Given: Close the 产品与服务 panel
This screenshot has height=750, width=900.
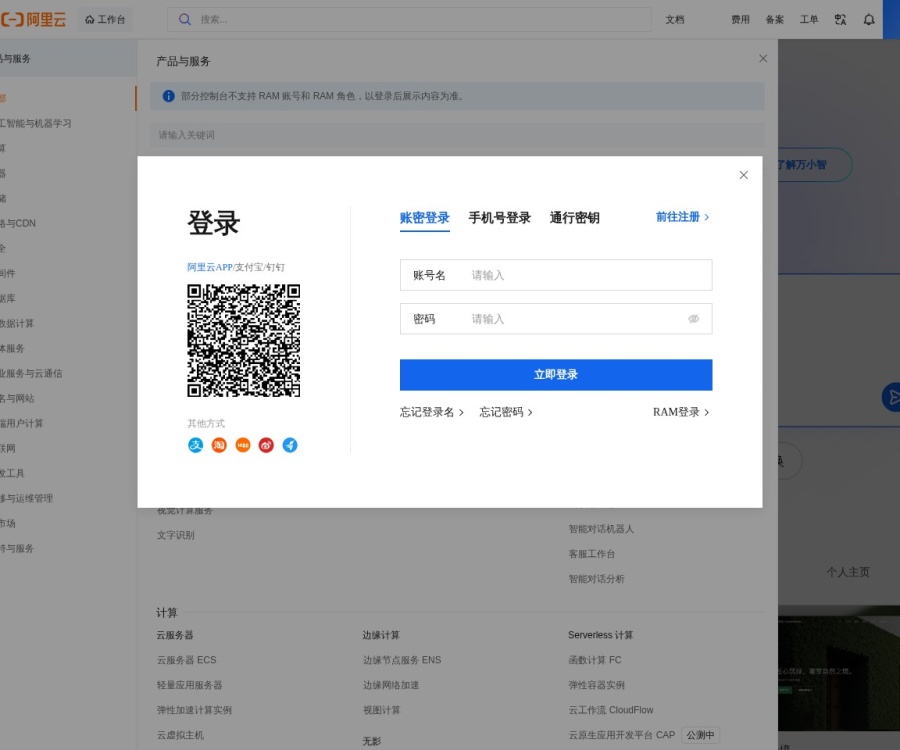Looking at the screenshot, I should coord(763,59).
